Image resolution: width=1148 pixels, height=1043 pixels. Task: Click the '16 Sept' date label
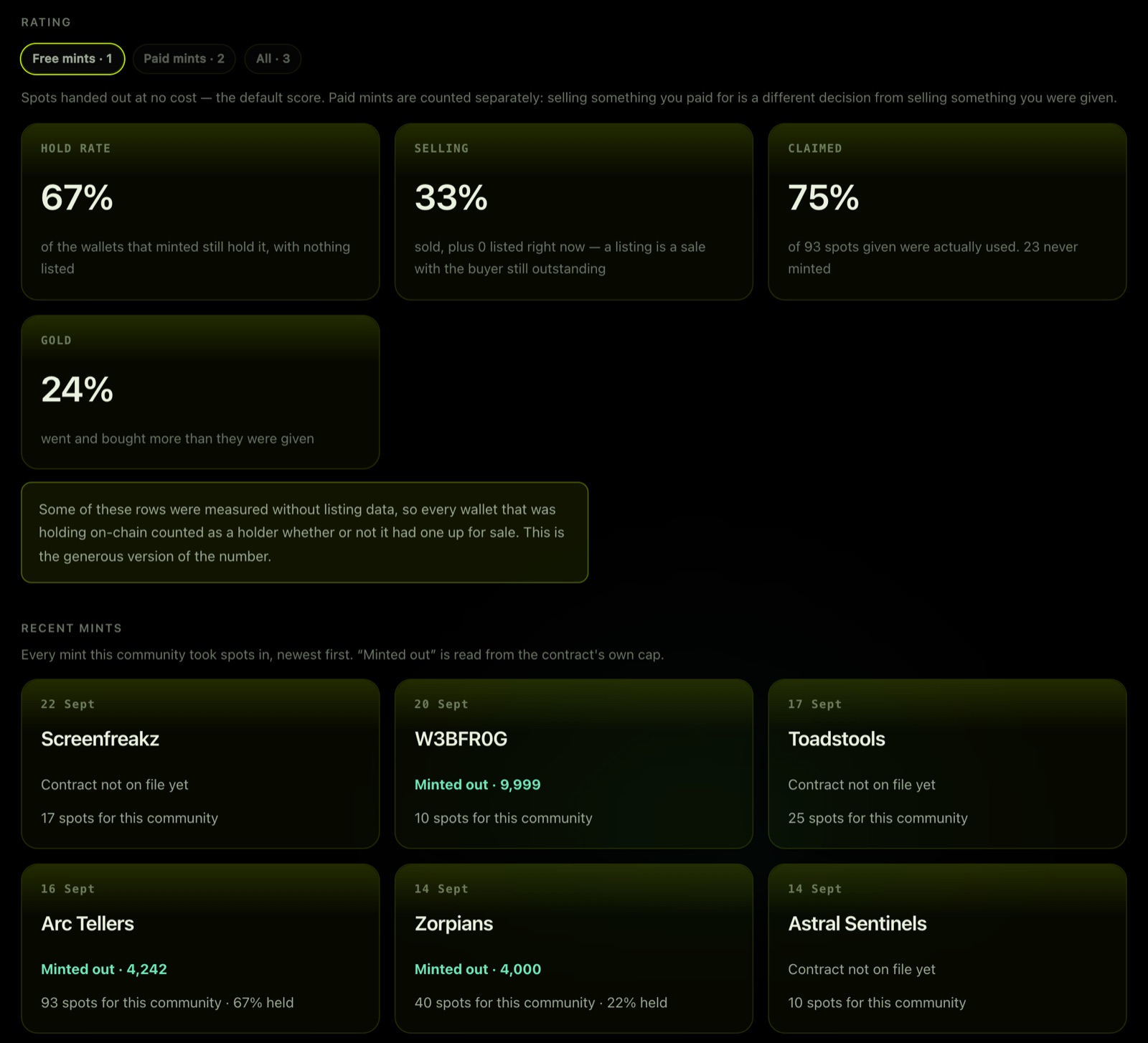coord(67,889)
